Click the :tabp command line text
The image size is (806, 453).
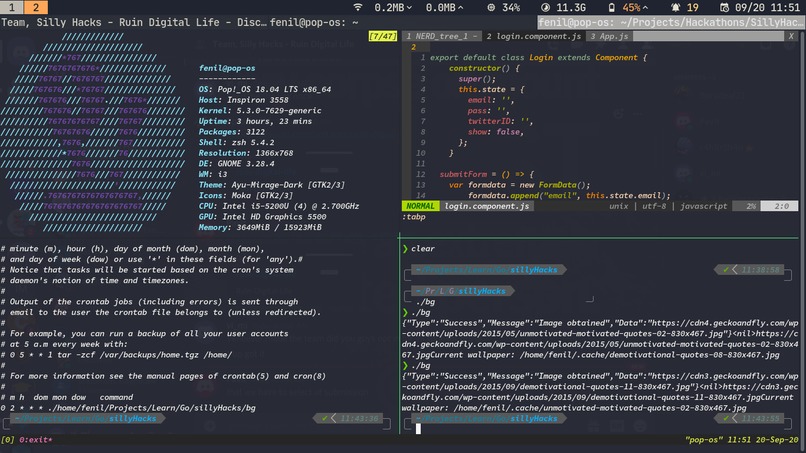(414, 217)
